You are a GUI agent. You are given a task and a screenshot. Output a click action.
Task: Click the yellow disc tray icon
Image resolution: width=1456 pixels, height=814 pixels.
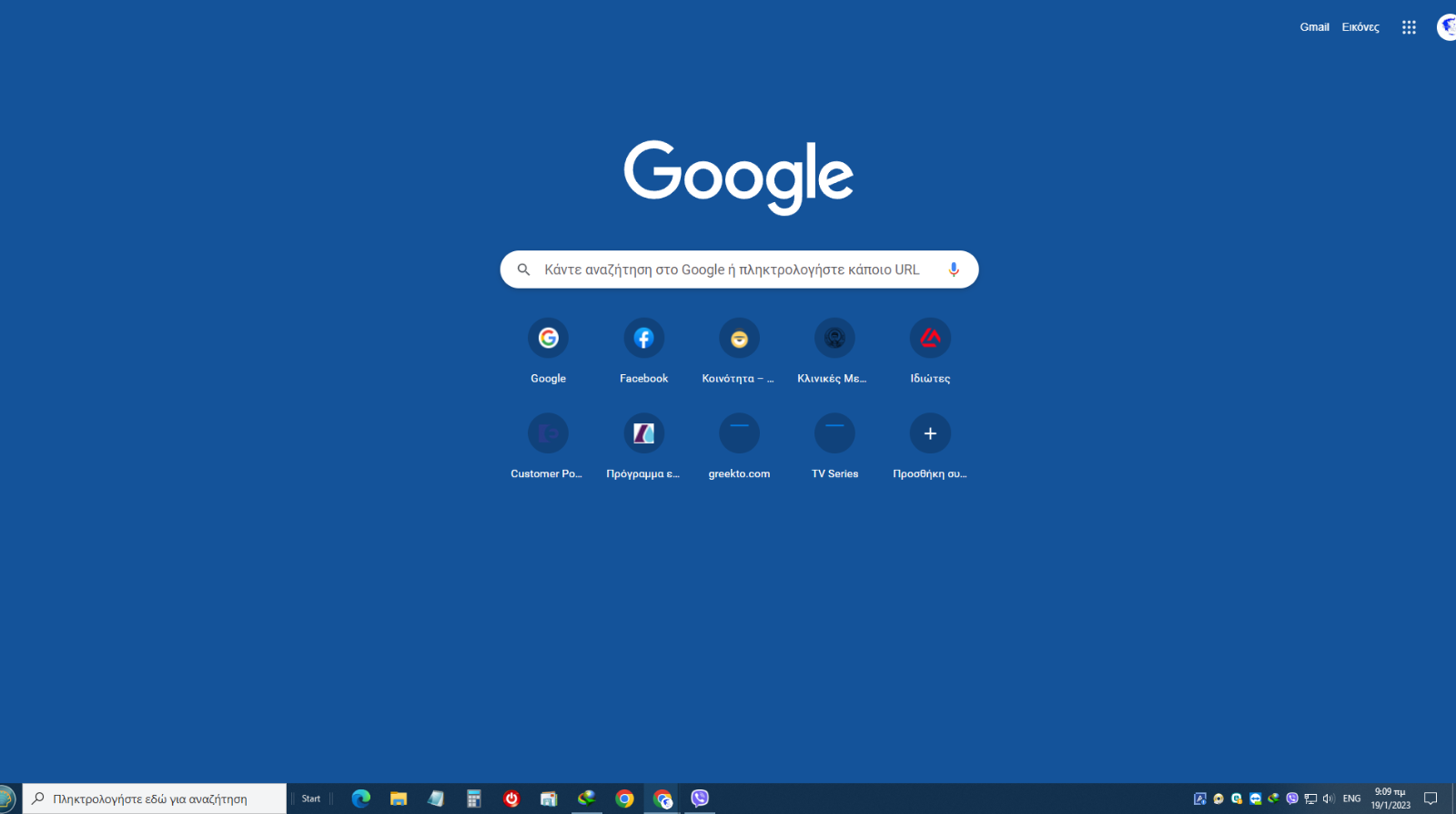pos(1218,799)
